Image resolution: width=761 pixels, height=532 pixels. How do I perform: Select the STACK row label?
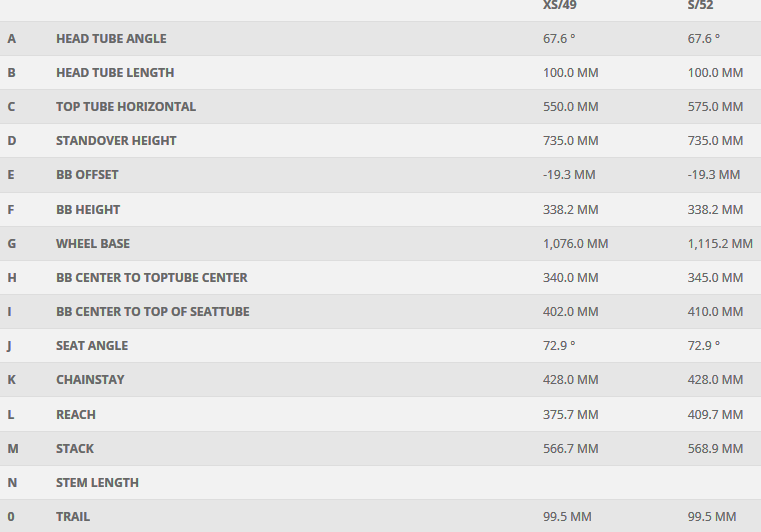[x=75, y=449]
